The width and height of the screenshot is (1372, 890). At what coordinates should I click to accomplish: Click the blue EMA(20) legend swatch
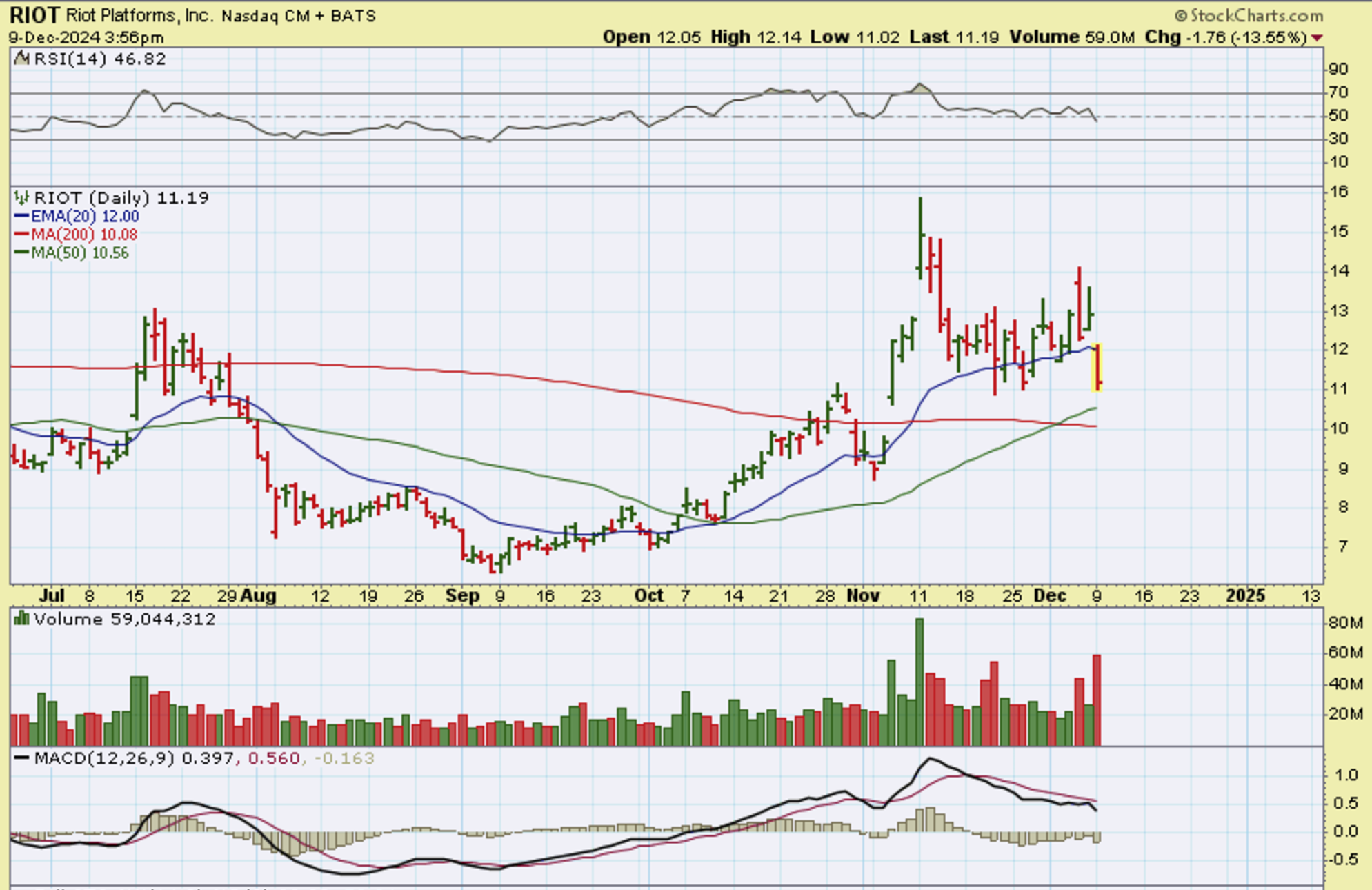21,217
